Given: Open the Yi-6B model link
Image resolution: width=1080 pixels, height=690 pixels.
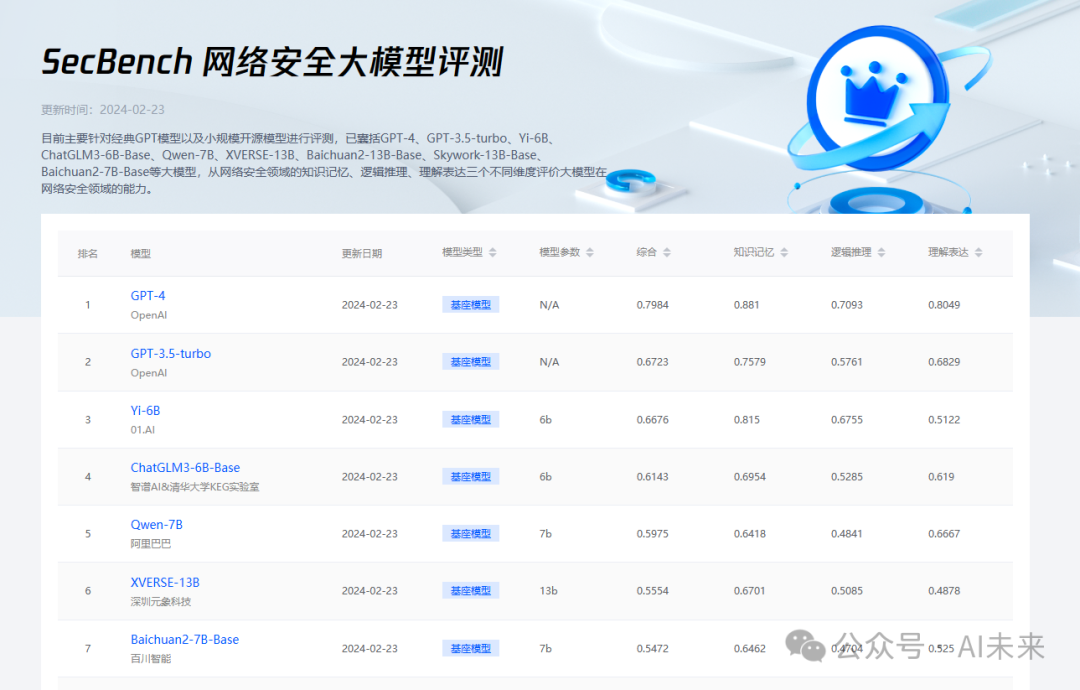Looking at the screenshot, I should click(145, 410).
